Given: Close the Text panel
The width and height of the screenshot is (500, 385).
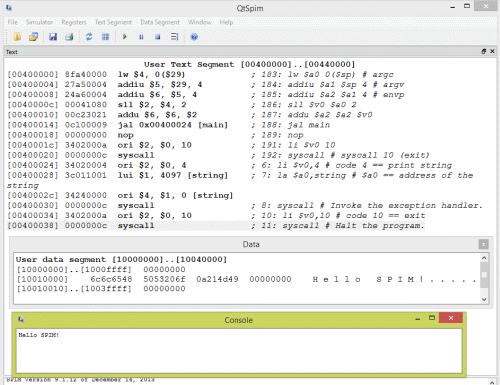Looking at the screenshot, I should click(492, 51).
